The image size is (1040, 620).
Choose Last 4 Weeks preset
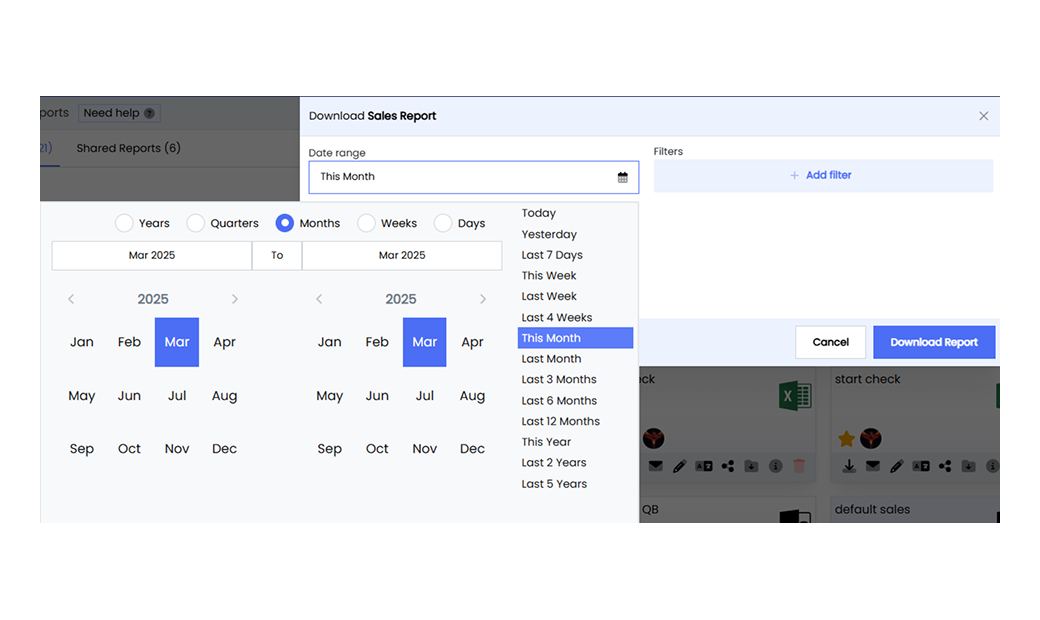click(556, 318)
